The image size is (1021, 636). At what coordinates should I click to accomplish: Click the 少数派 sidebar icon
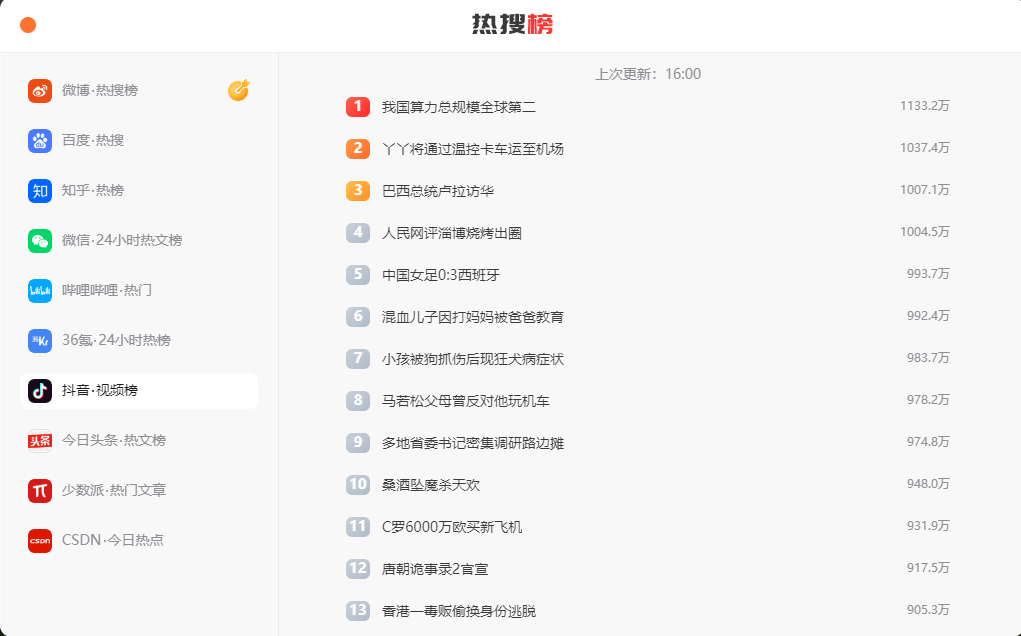pos(39,490)
